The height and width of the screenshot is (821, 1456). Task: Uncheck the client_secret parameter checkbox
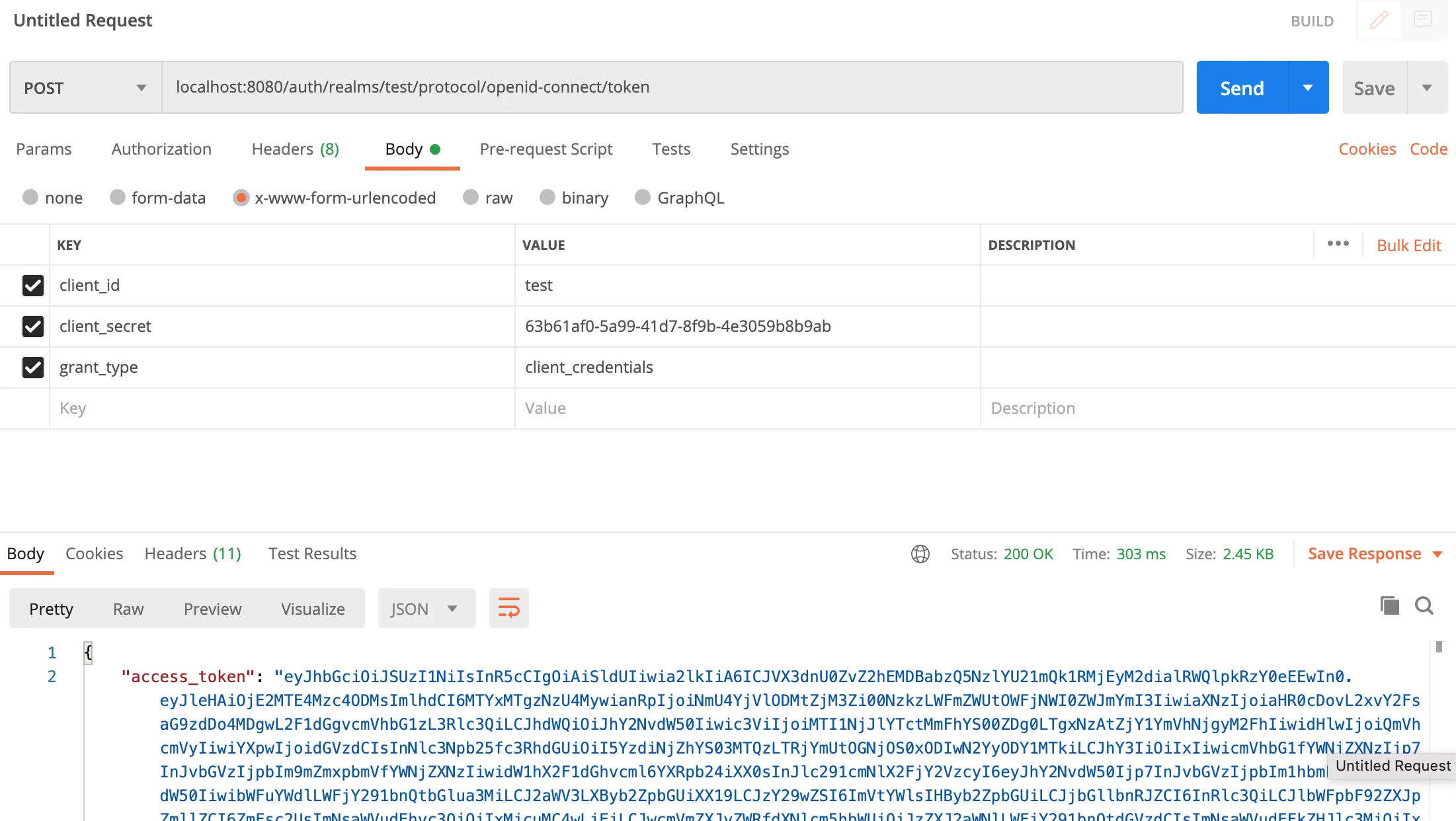pyautogui.click(x=32, y=327)
